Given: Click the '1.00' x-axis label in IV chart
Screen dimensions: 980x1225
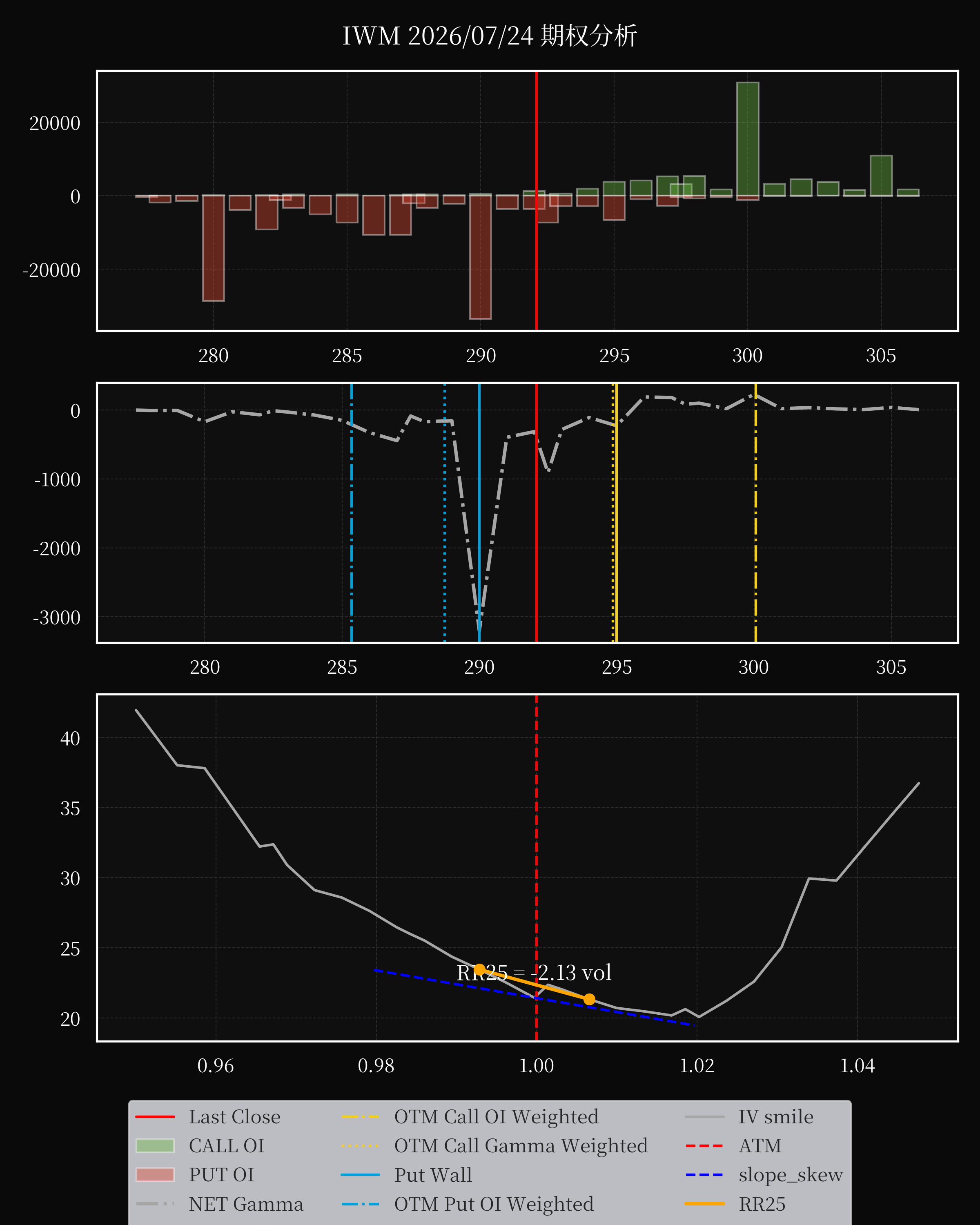Looking at the screenshot, I should 536,1066.
